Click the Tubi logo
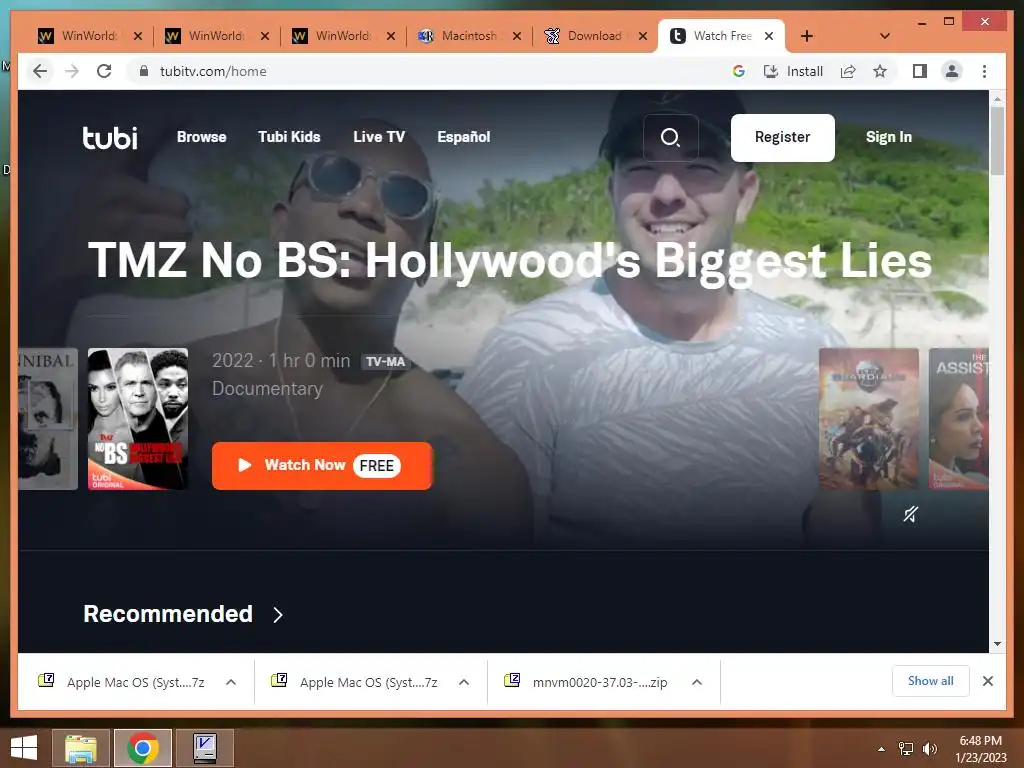This screenshot has width=1024, height=768. coord(110,137)
